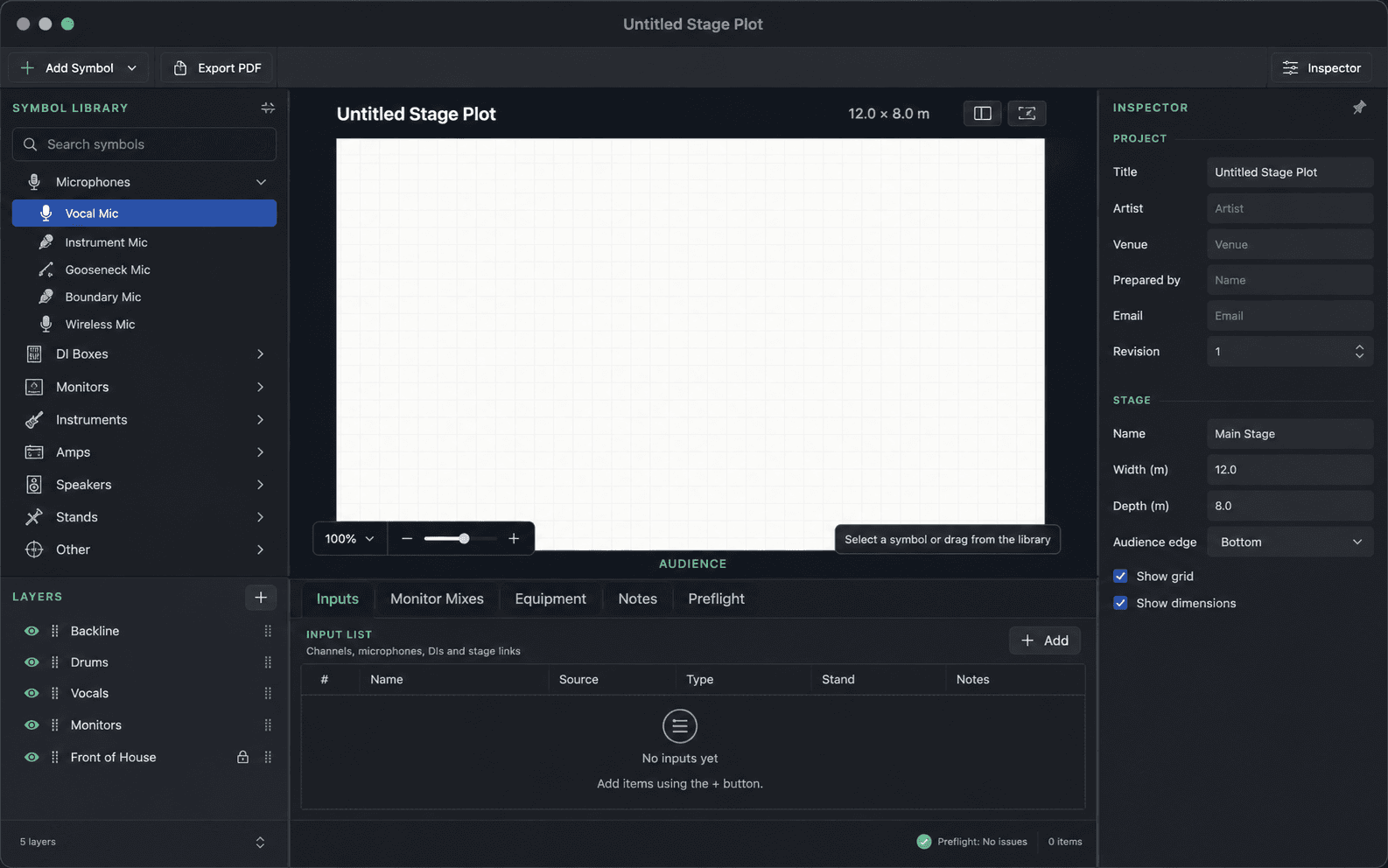This screenshot has height=868, width=1388.
Task: Expand the Speakers chevron
Action: [x=260, y=485]
